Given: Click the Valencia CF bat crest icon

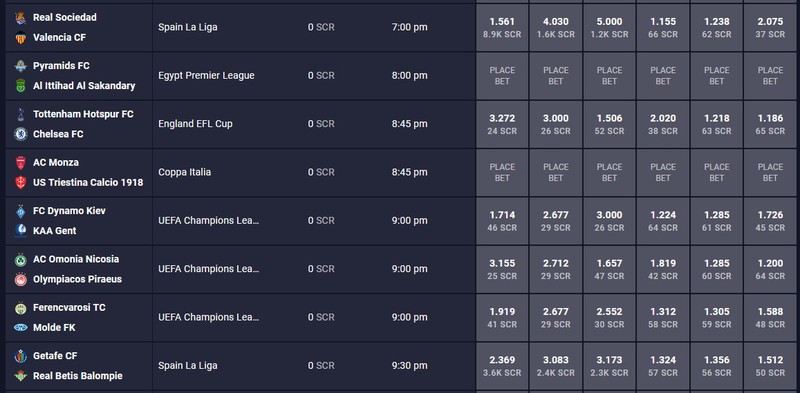Looking at the screenshot, I should (x=20, y=38).
